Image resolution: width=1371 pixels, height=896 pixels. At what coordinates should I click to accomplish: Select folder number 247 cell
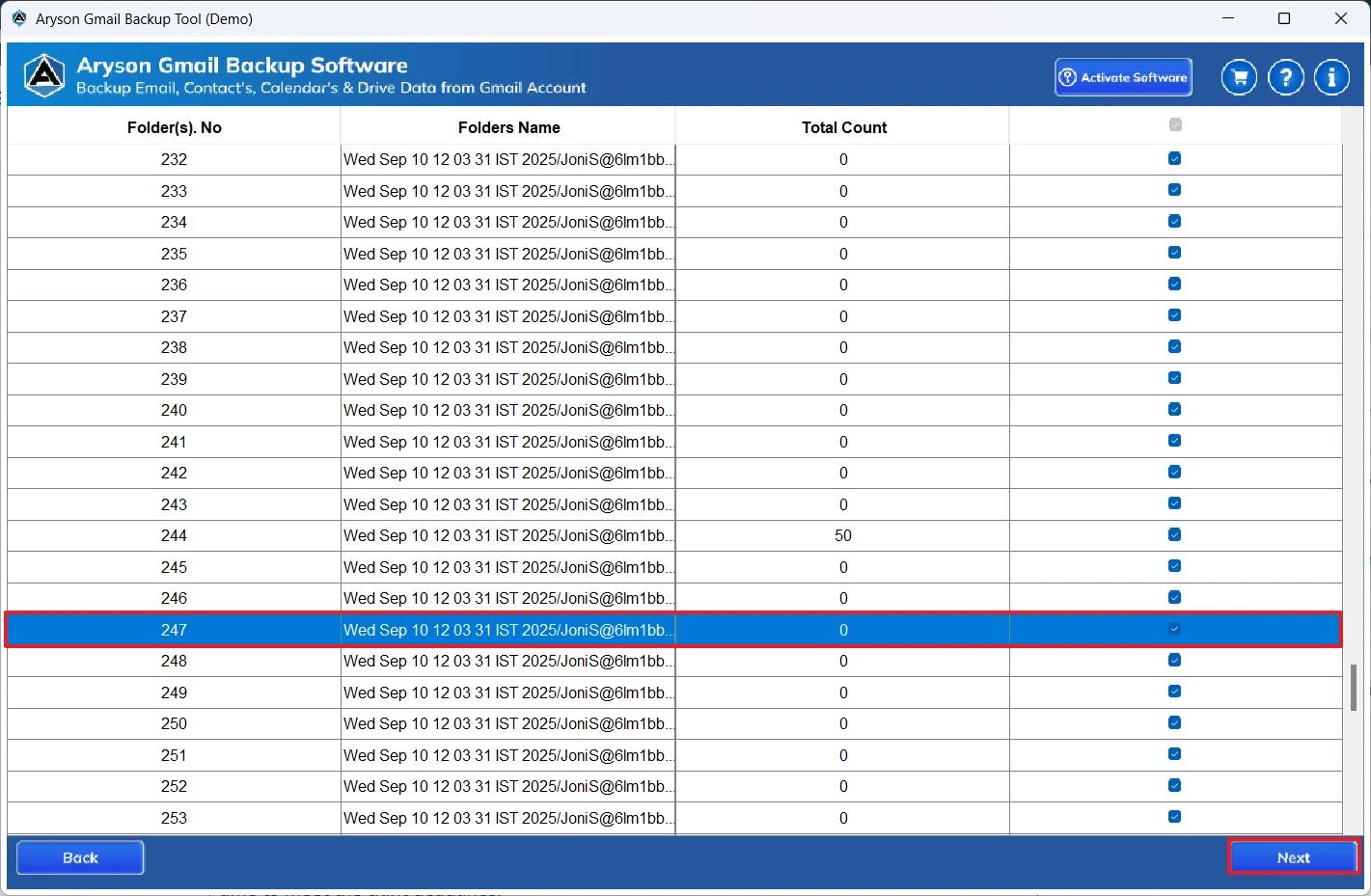[174, 630]
